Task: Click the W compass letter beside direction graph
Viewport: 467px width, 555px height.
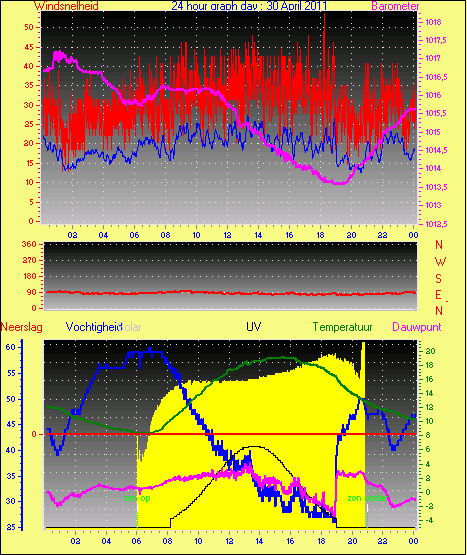Action: click(x=440, y=262)
